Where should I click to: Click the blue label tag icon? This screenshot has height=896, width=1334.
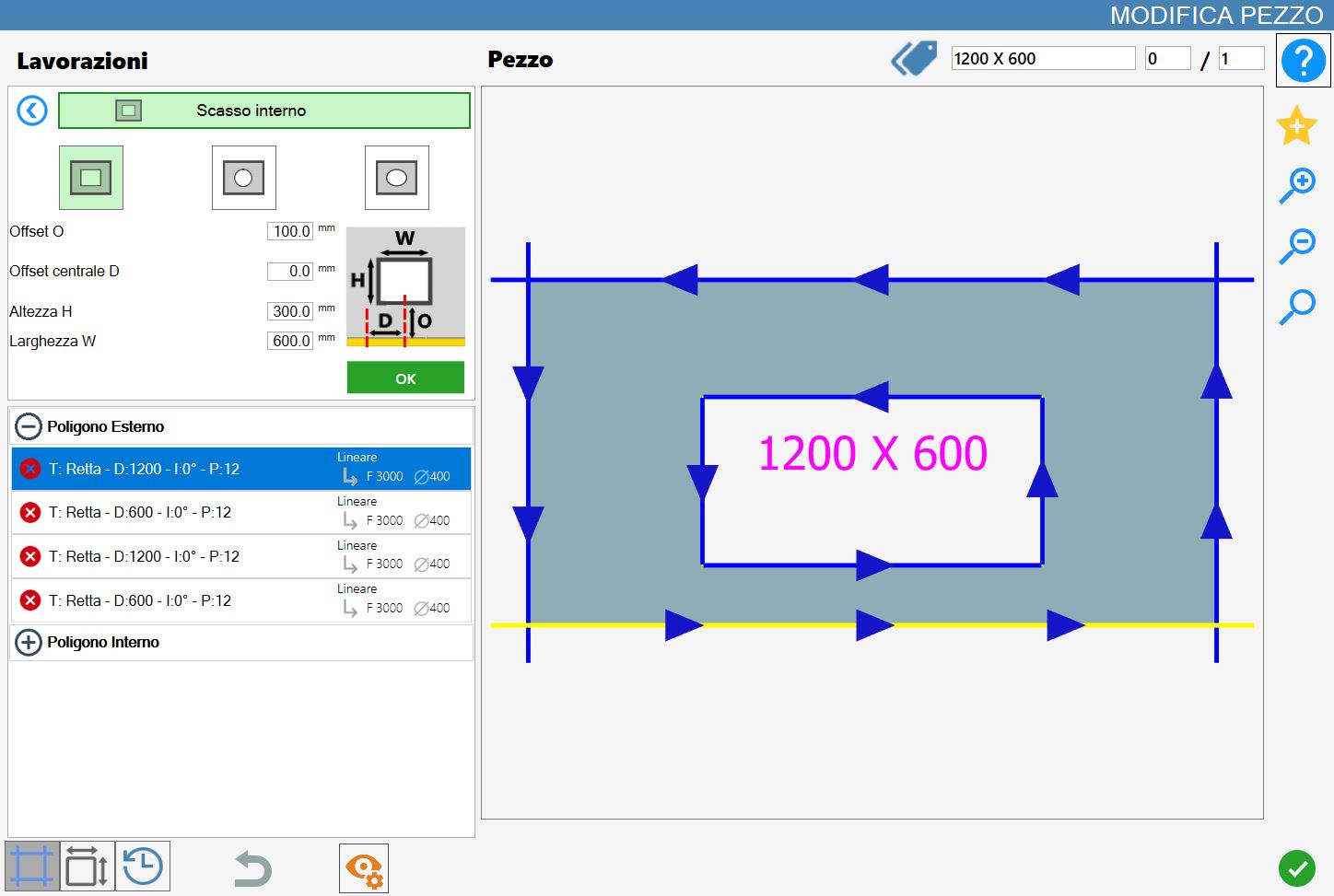(x=914, y=58)
